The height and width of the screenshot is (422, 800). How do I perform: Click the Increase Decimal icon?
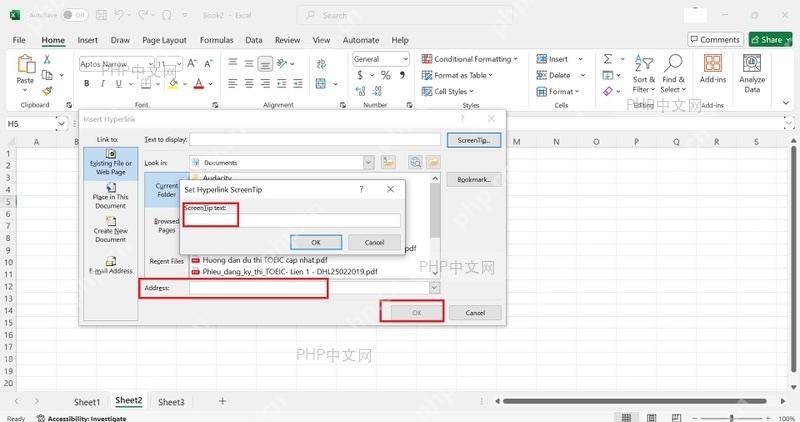pyautogui.click(x=360, y=91)
